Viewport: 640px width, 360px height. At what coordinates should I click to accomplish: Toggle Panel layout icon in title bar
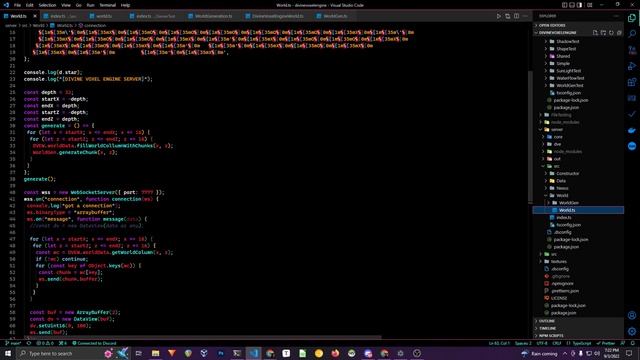572,5
